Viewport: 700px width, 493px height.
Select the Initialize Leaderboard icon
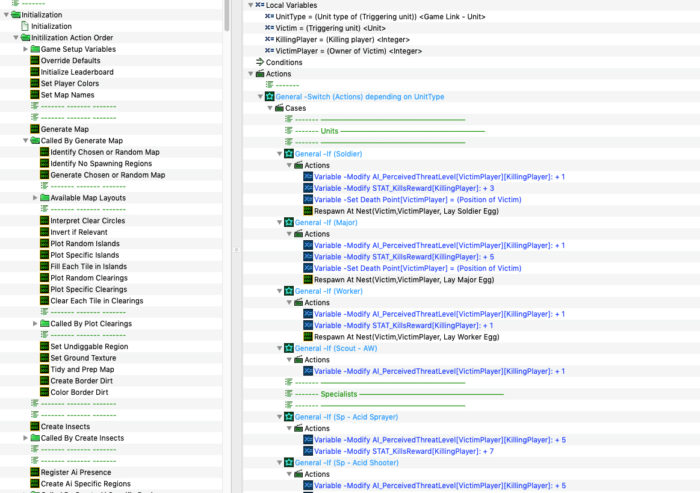(x=34, y=72)
